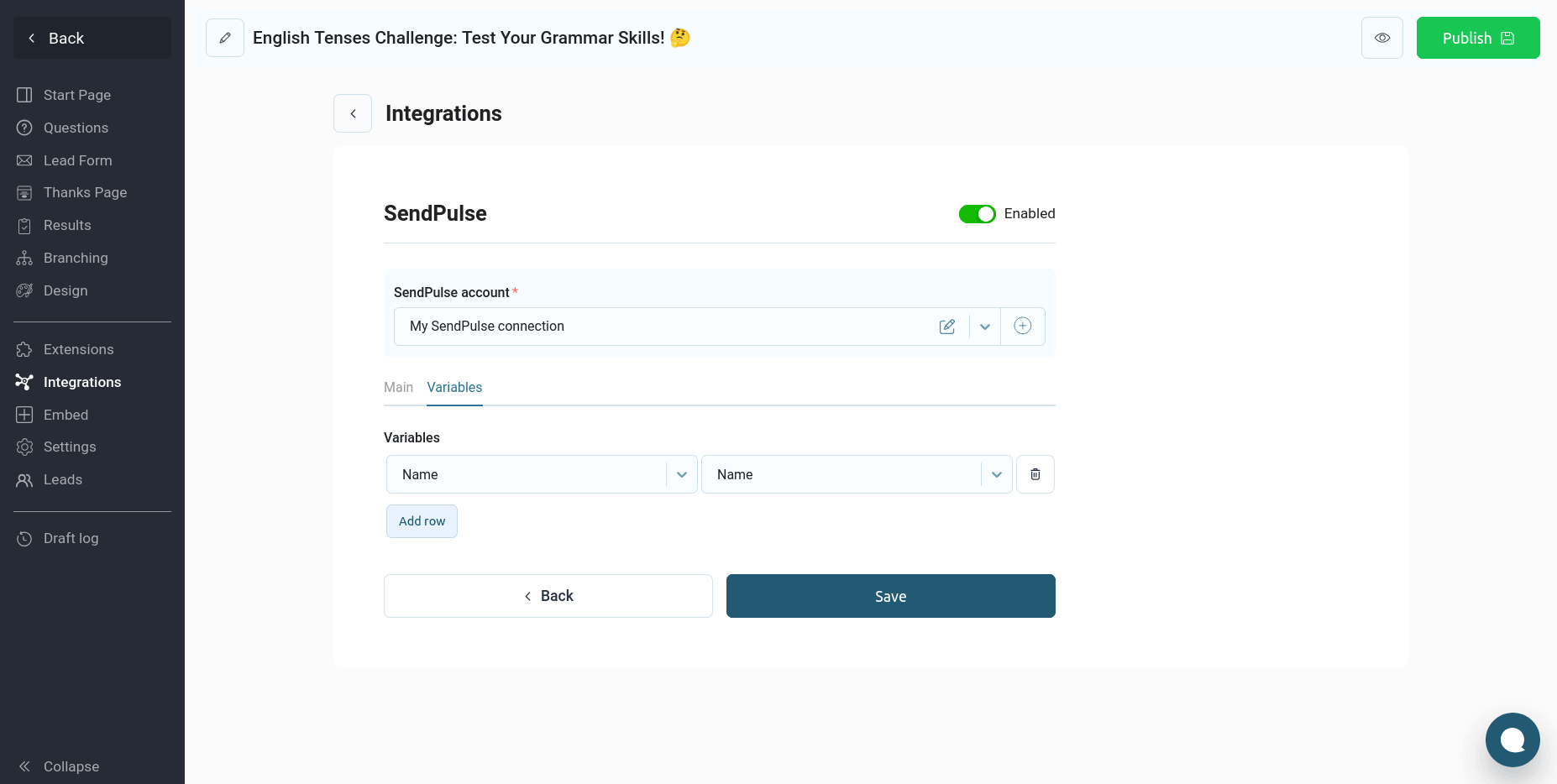The height and width of the screenshot is (784, 1557).
Task: Go back using arrow beside Integrations heading
Action: (353, 113)
